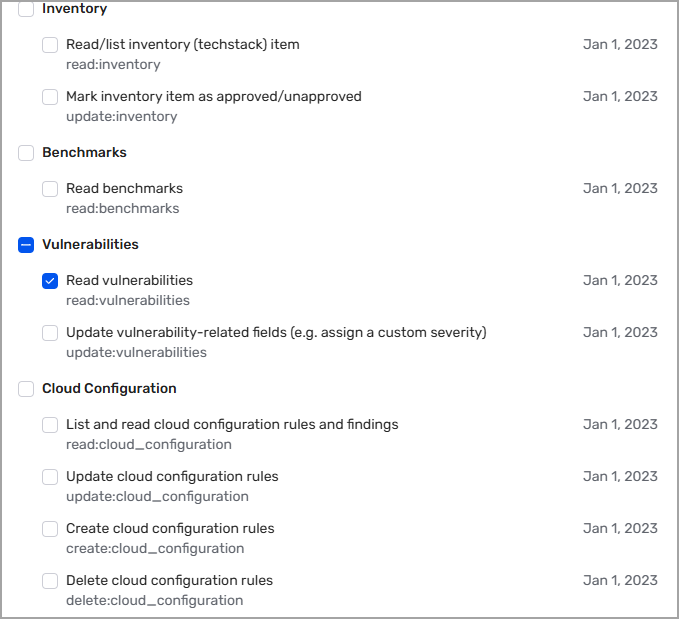Click the Cloud Configuration section label

(109, 388)
